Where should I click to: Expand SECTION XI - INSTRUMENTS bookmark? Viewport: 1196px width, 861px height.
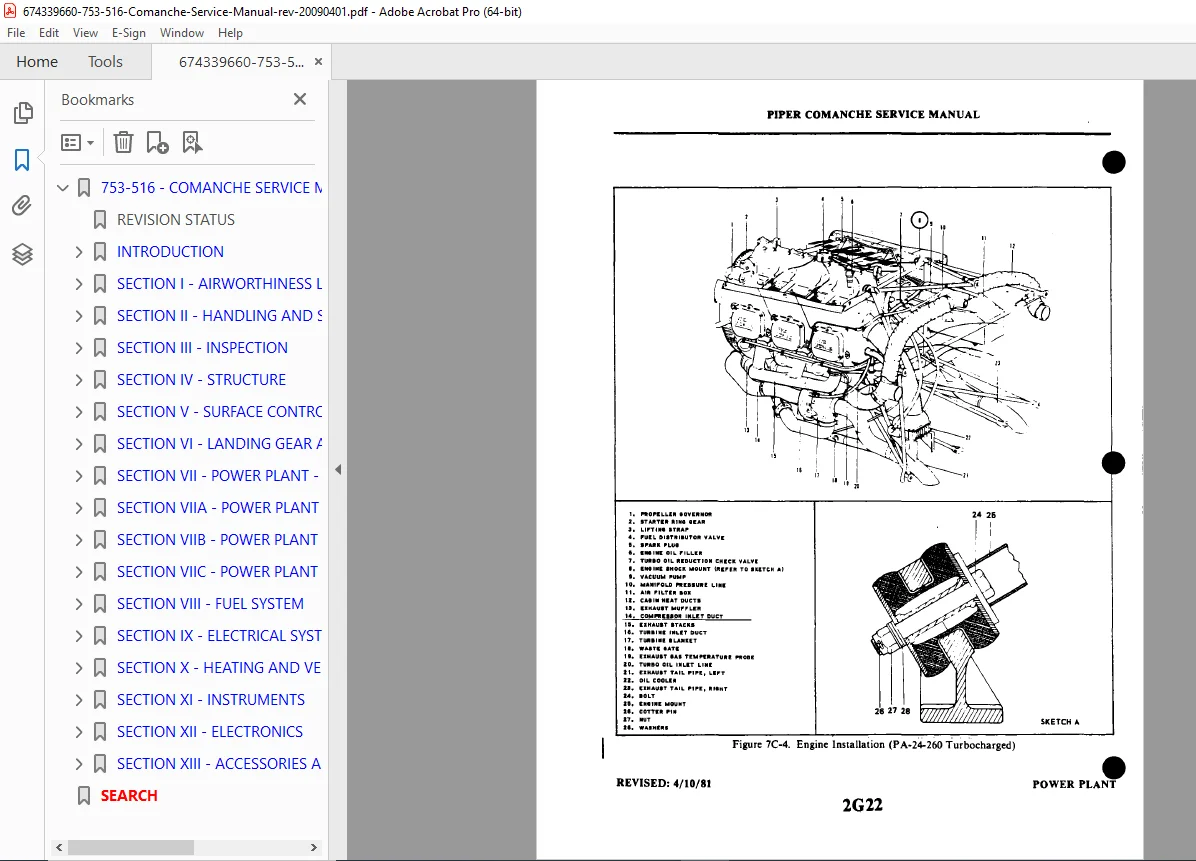tap(79, 700)
